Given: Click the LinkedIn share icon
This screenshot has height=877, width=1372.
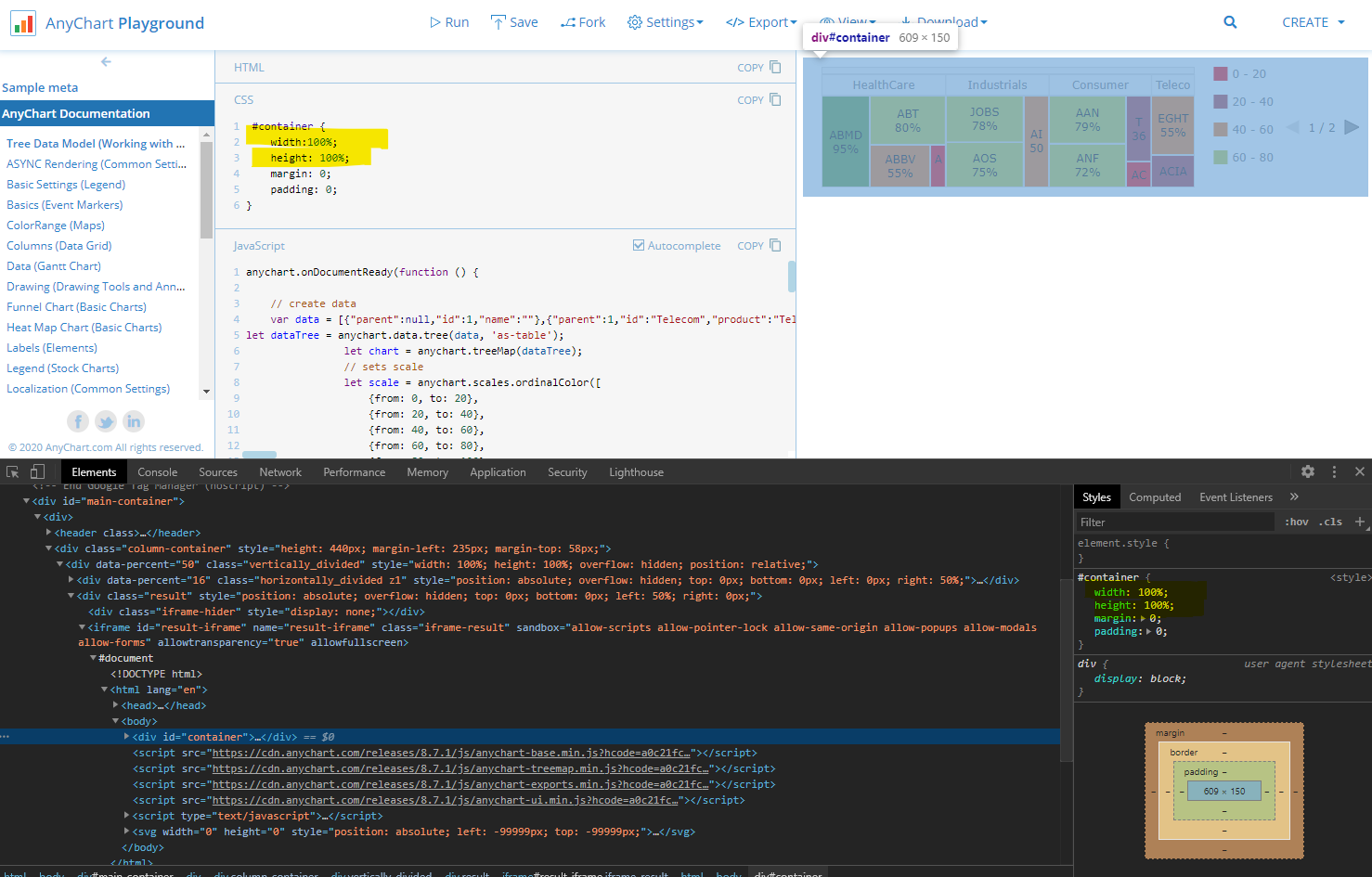Looking at the screenshot, I should point(134,421).
